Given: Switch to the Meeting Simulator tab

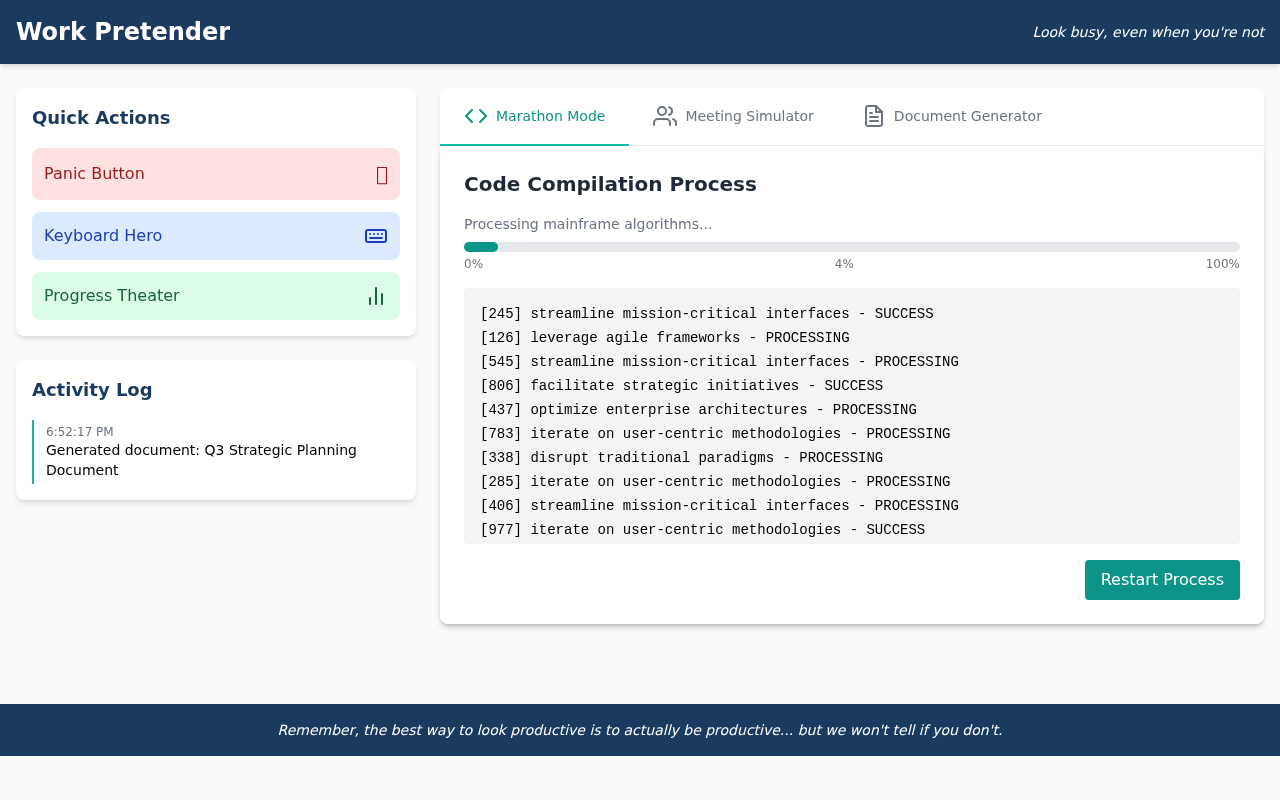Looking at the screenshot, I should 749,116.
